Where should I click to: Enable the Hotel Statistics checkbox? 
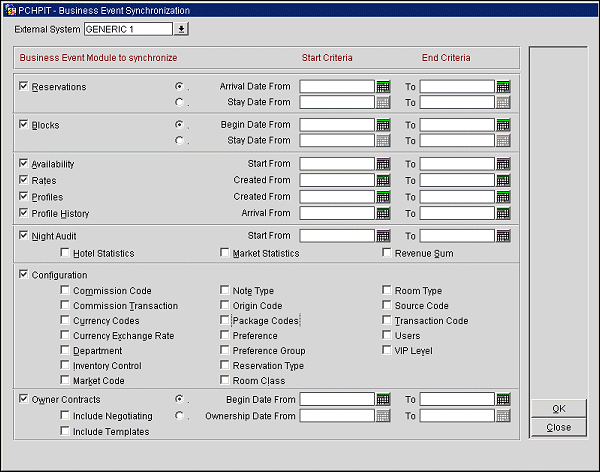click(x=65, y=254)
